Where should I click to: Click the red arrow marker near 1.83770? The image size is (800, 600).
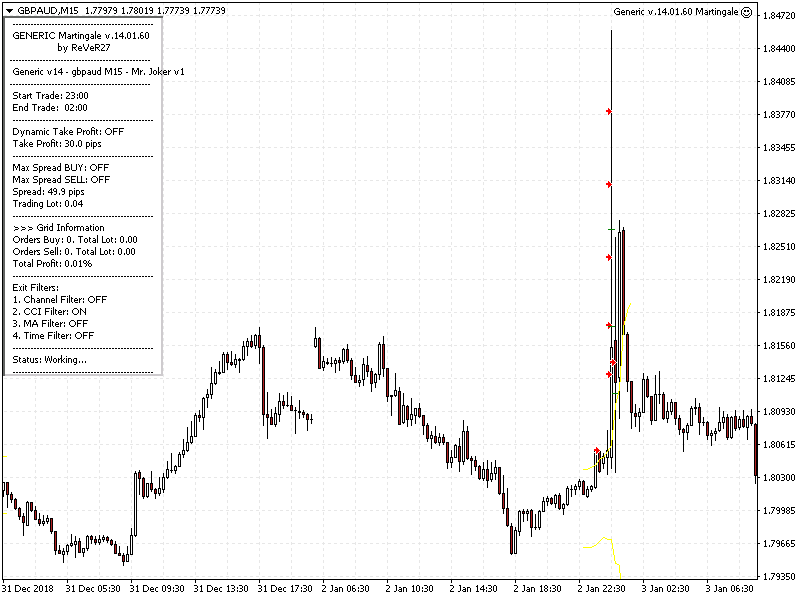[x=609, y=111]
